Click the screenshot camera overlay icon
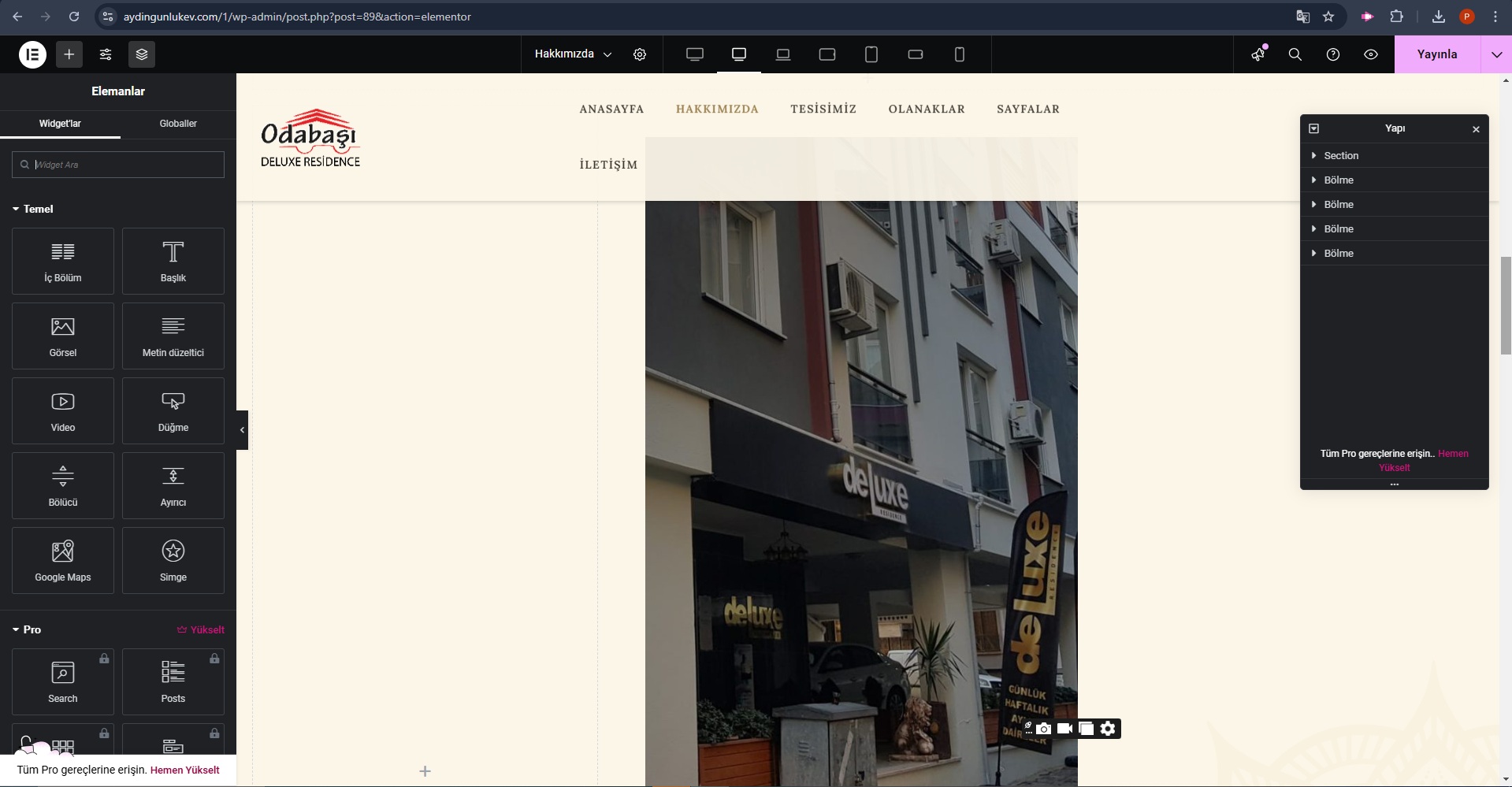1512x787 pixels. 1043,729
